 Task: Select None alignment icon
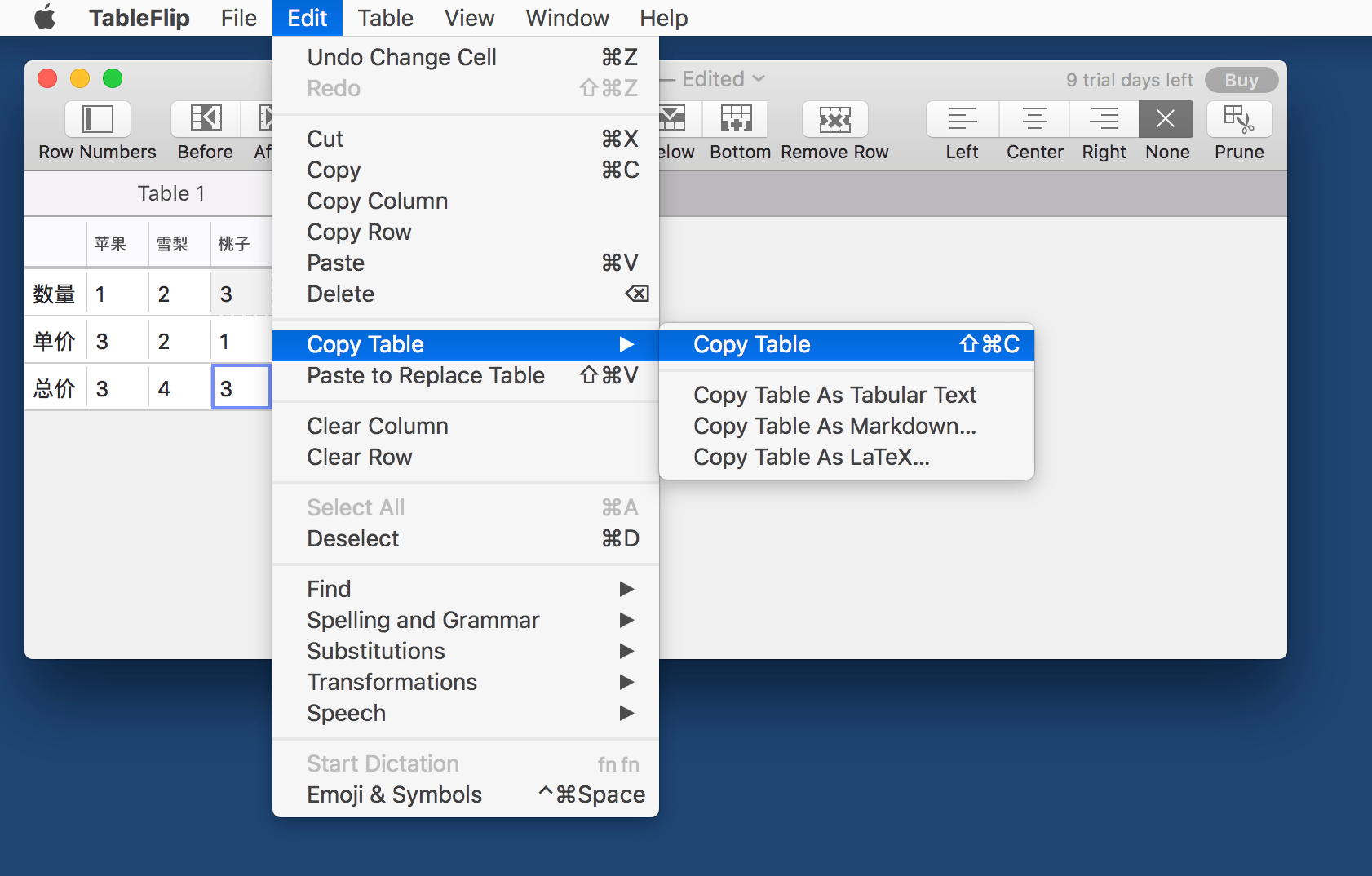pyautogui.click(x=1166, y=120)
